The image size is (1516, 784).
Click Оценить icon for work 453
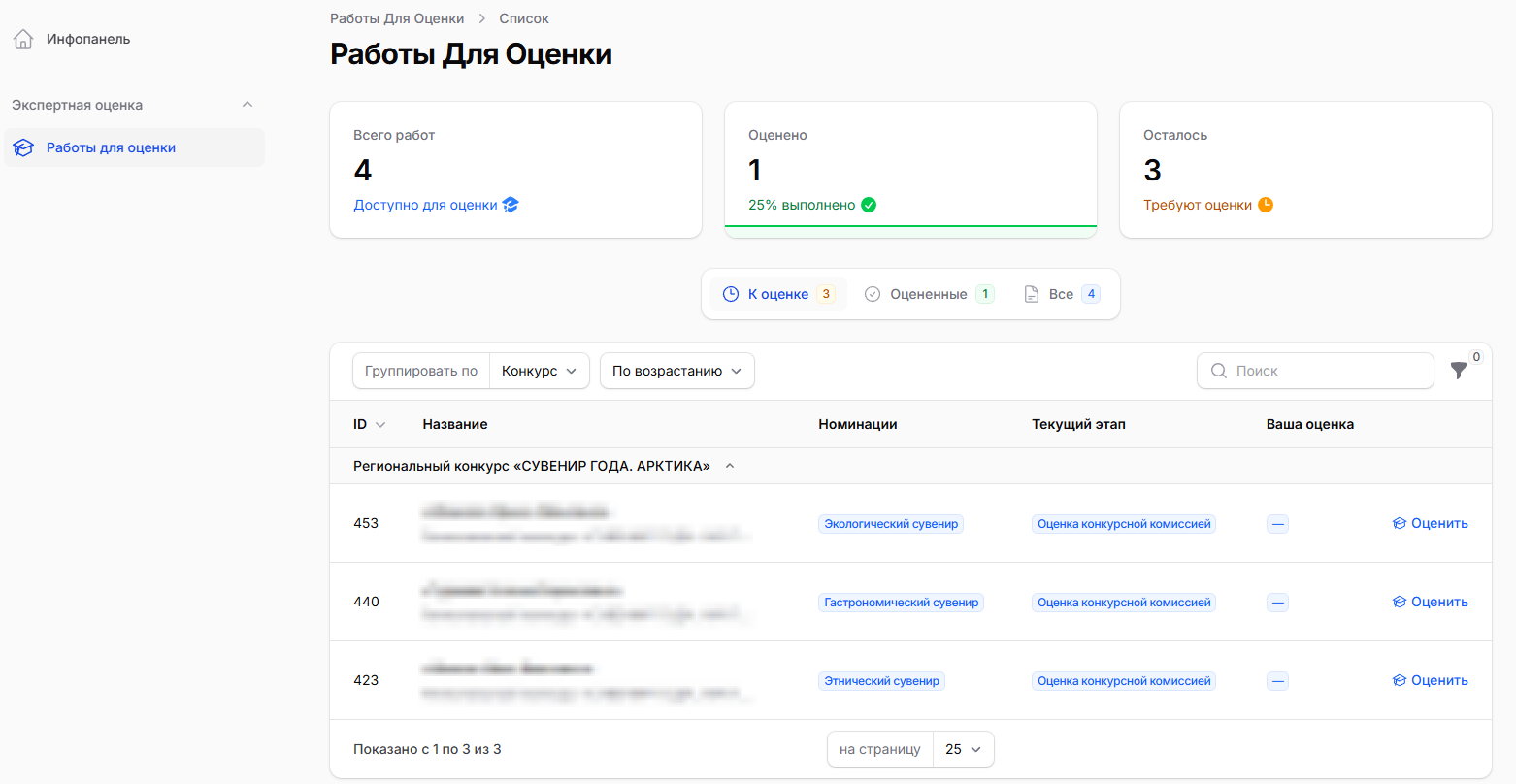(x=1400, y=523)
